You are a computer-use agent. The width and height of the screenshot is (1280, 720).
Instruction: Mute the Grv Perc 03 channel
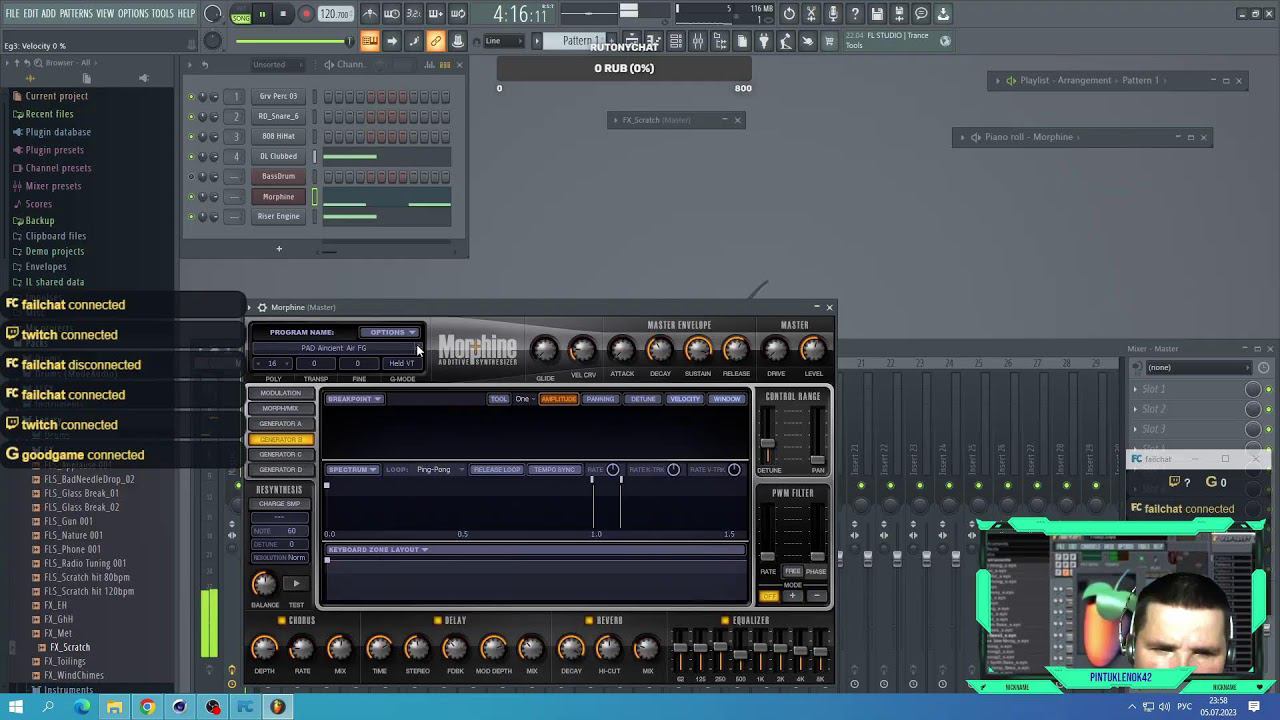(191, 97)
